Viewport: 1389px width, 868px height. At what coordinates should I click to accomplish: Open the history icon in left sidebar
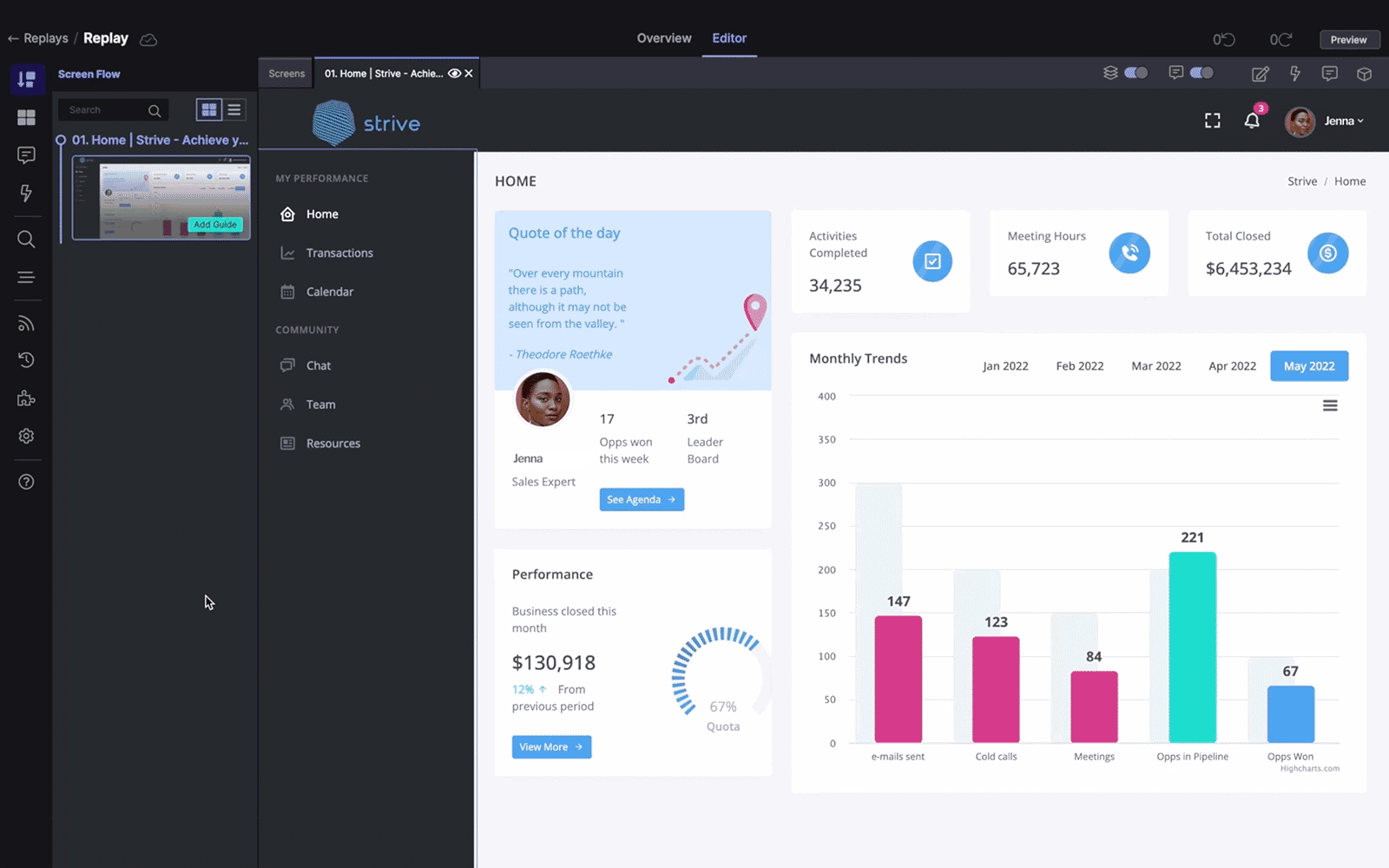26,360
